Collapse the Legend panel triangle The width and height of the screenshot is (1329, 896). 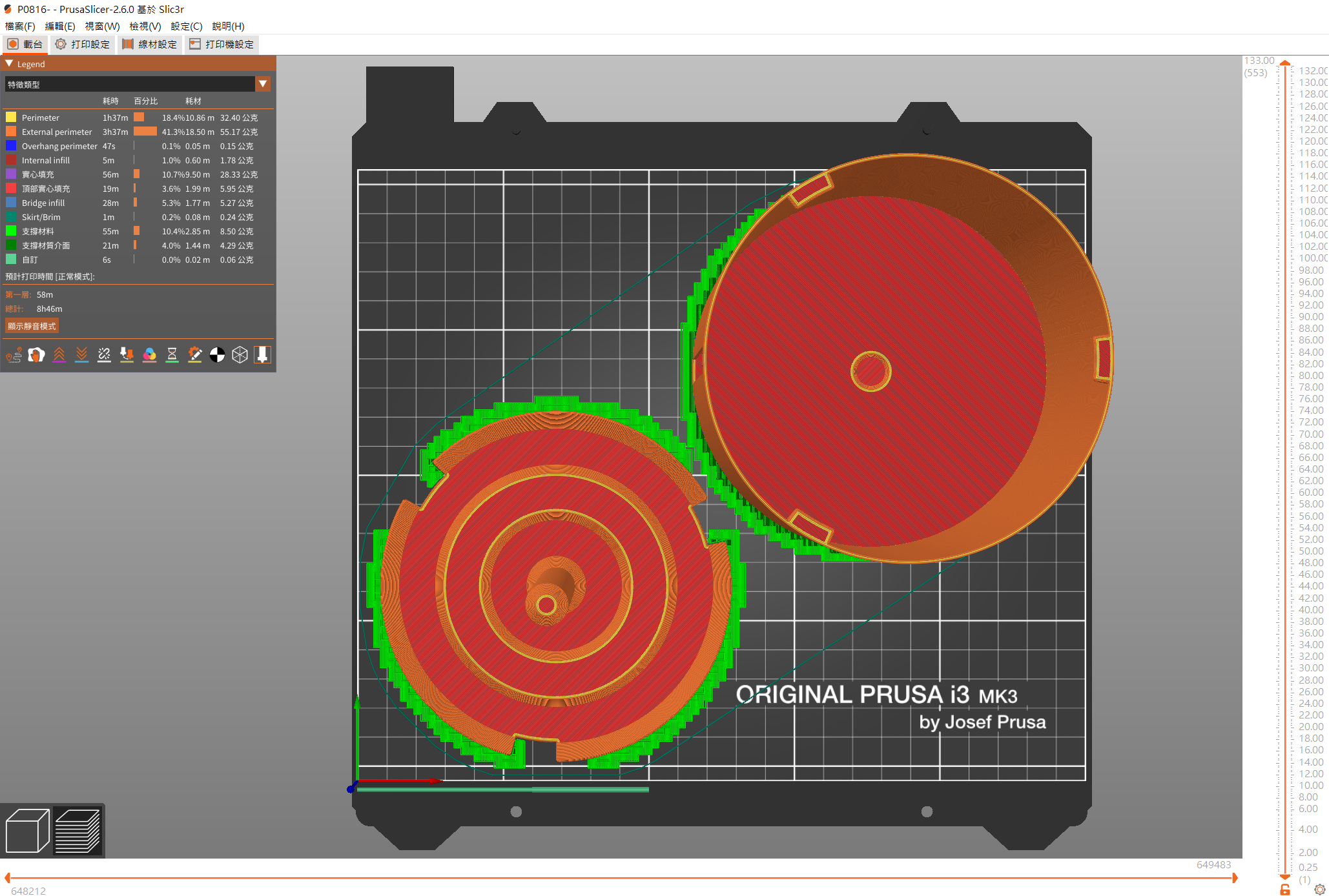[9, 64]
